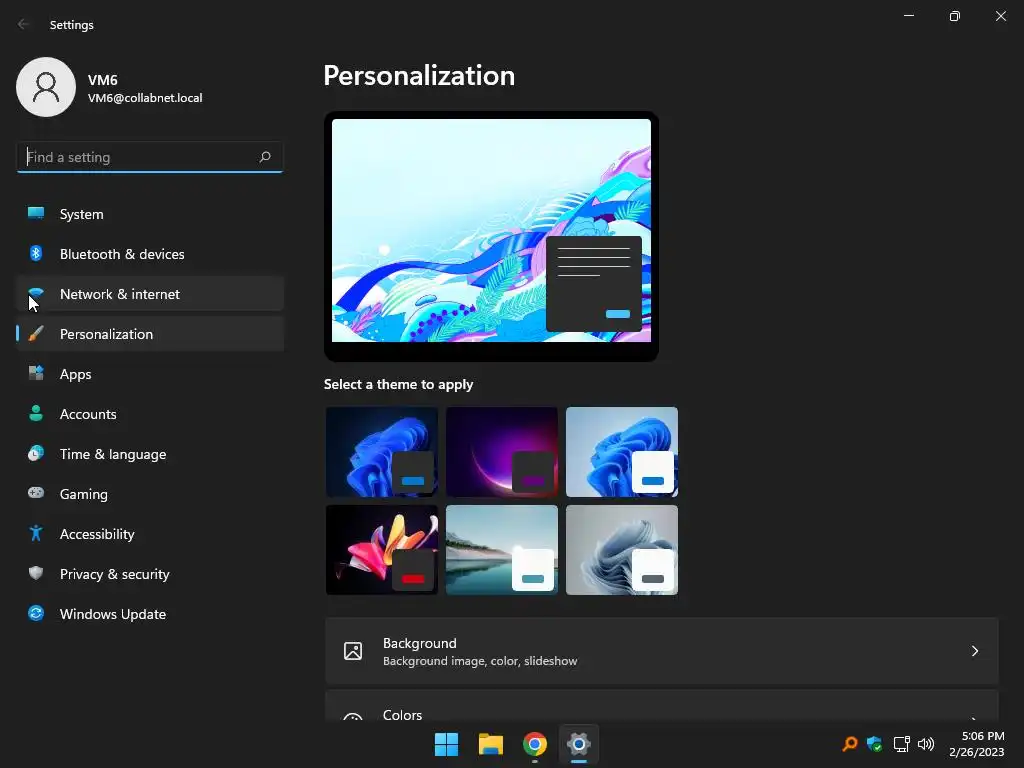
Task: Click the VM6 user name
Action: pyautogui.click(x=103, y=80)
